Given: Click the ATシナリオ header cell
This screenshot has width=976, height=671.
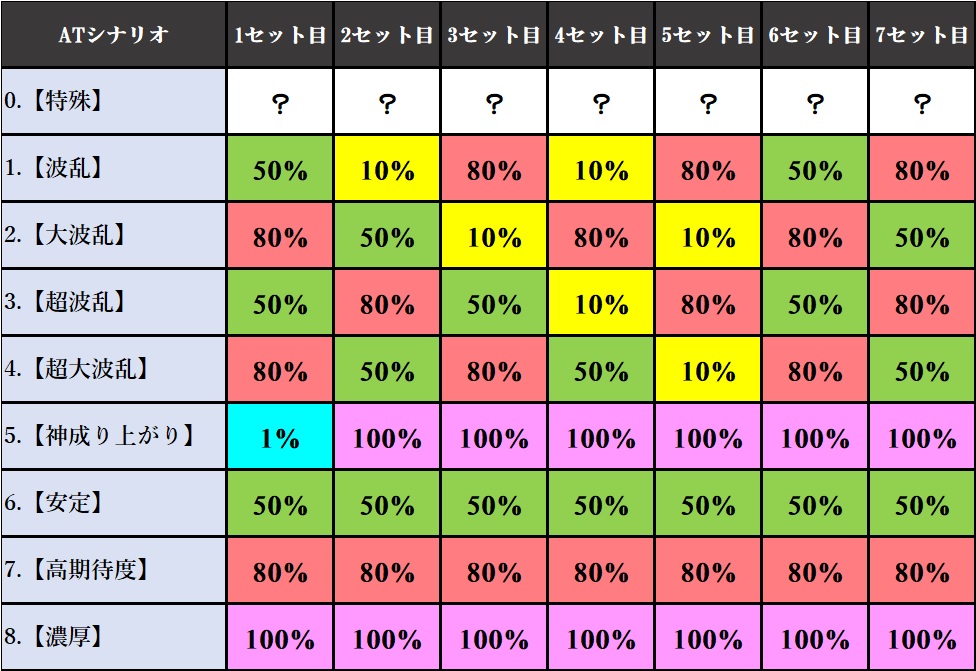Looking at the screenshot, I should pos(113,34).
